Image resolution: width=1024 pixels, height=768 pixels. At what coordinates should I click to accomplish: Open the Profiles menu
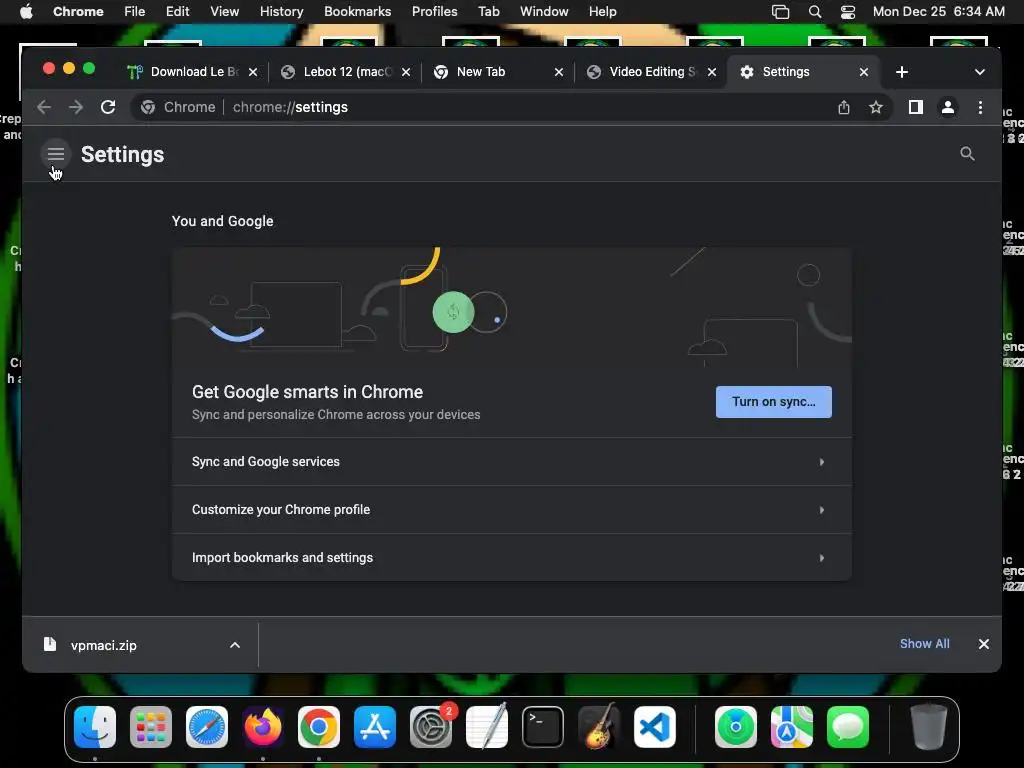(x=434, y=12)
